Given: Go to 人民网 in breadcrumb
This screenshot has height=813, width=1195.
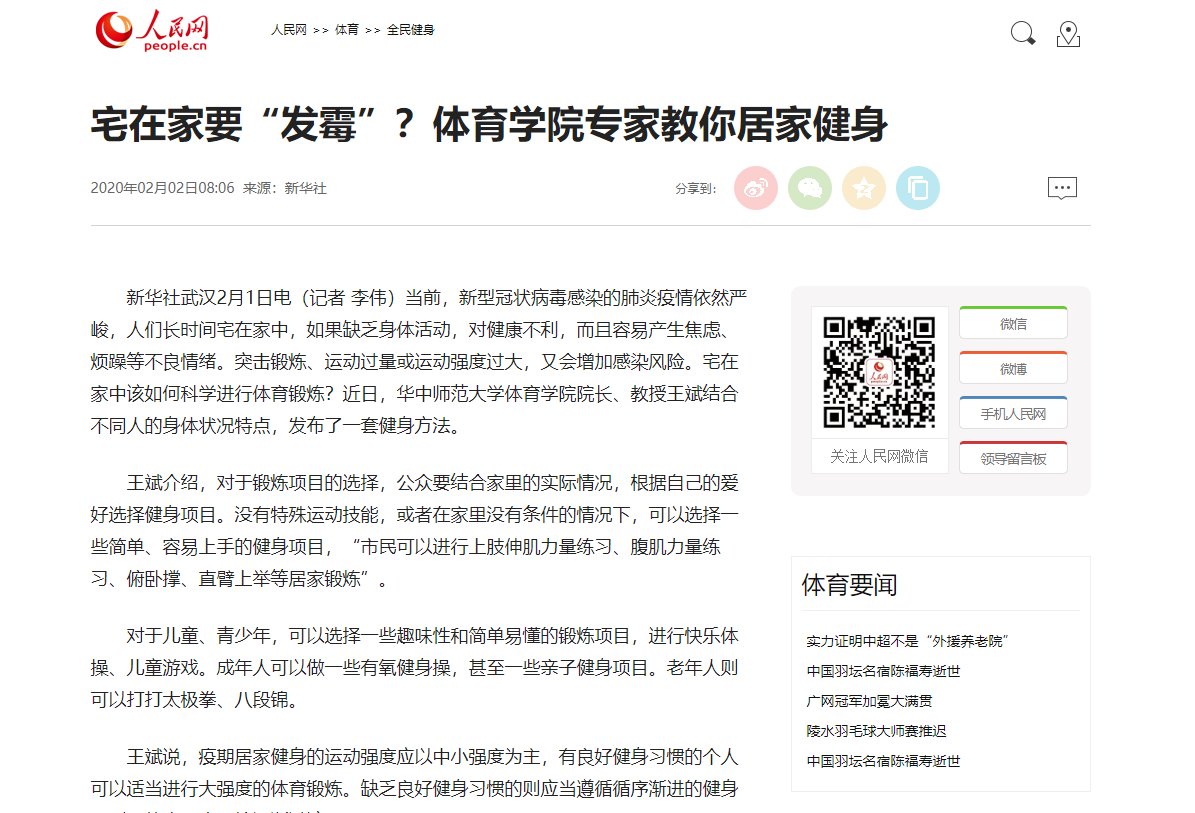Looking at the screenshot, I should [x=288, y=30].
